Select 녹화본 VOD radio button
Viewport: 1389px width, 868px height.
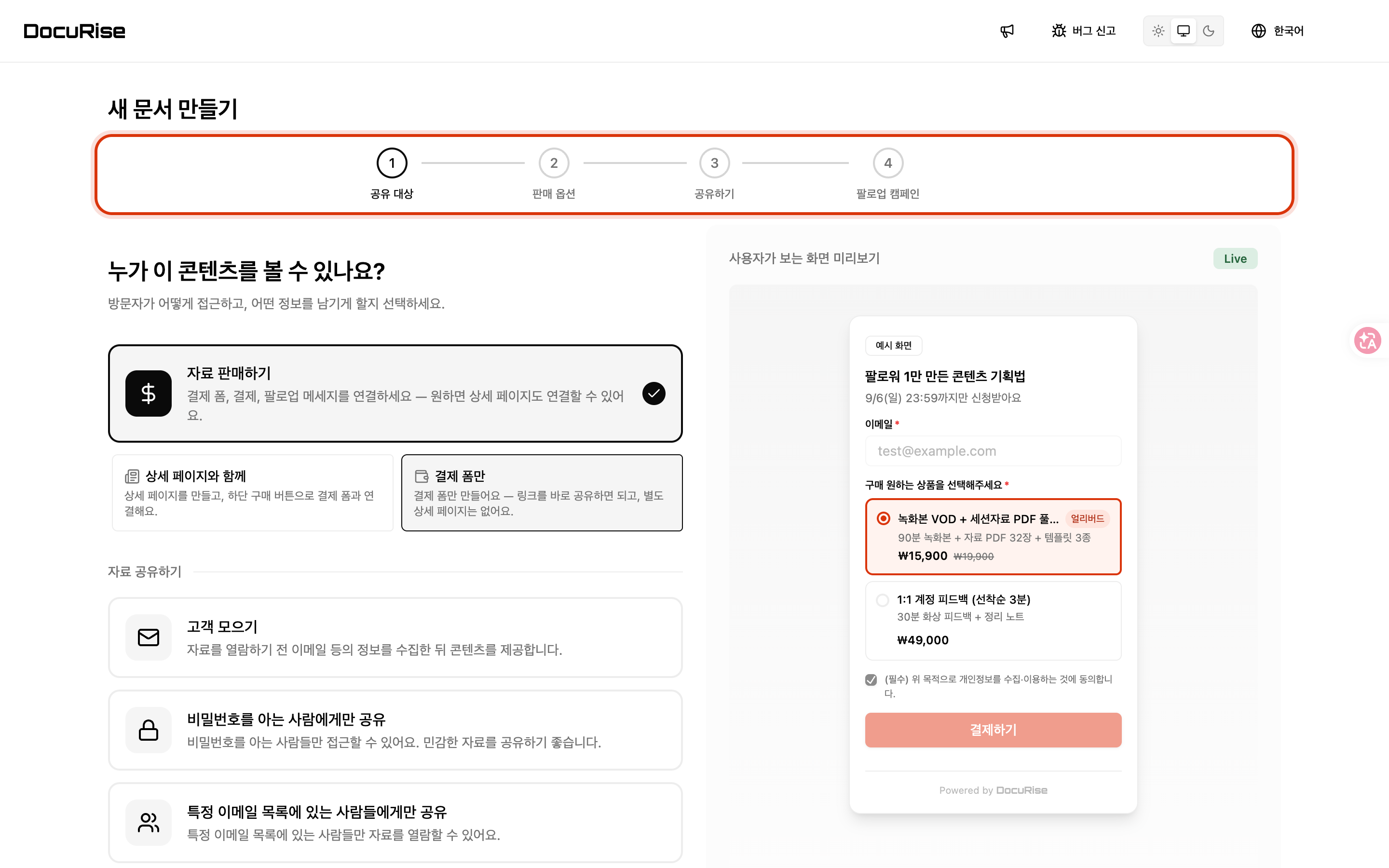884,518
